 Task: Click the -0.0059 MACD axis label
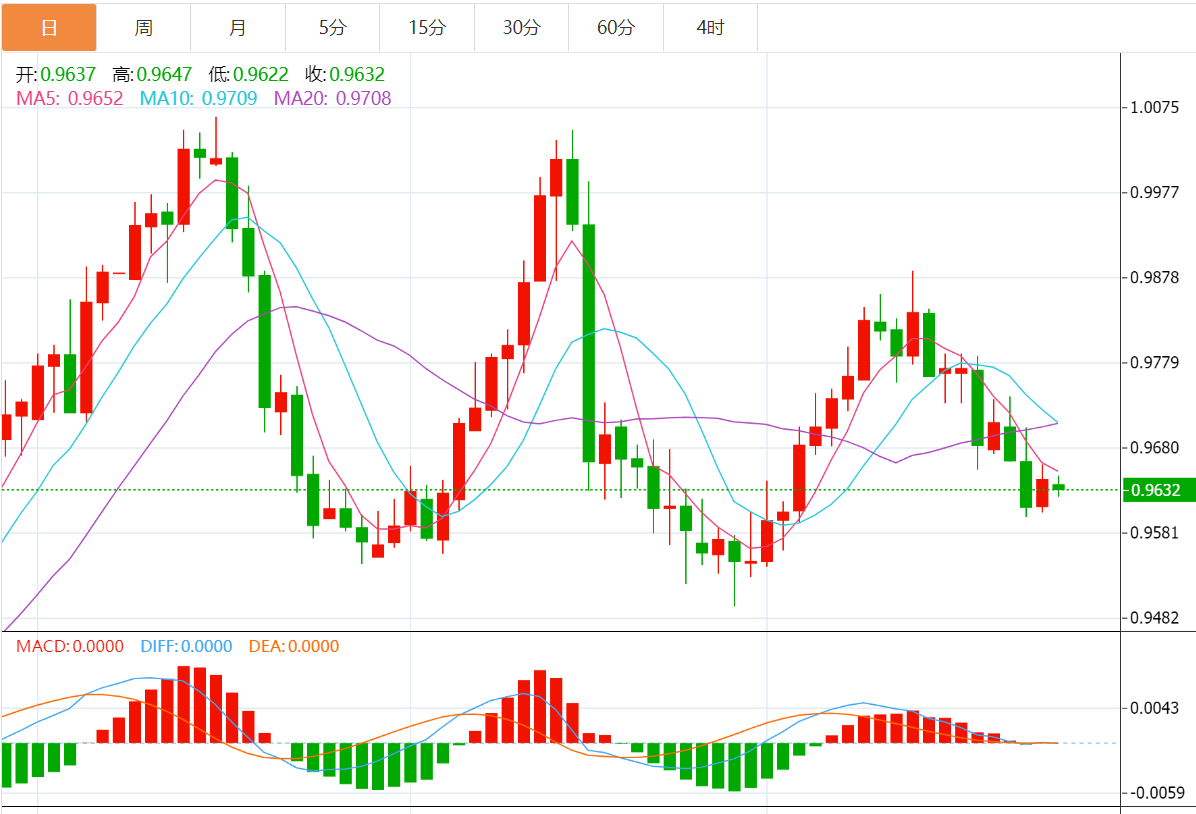1156,793
